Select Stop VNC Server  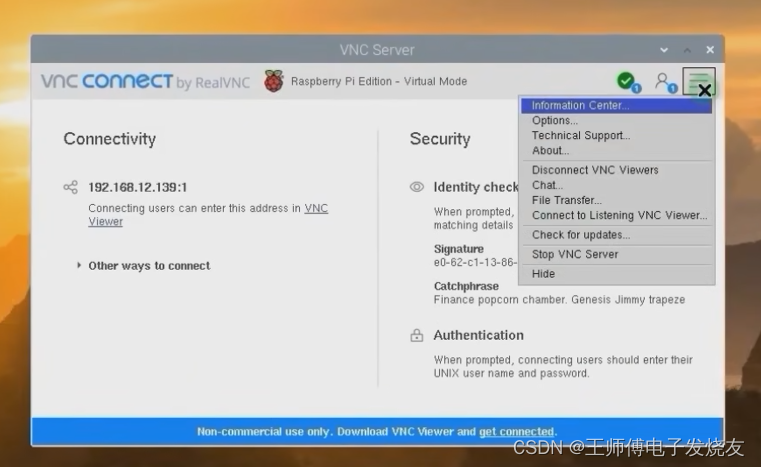pyautogui.click(x=616, y=254)
